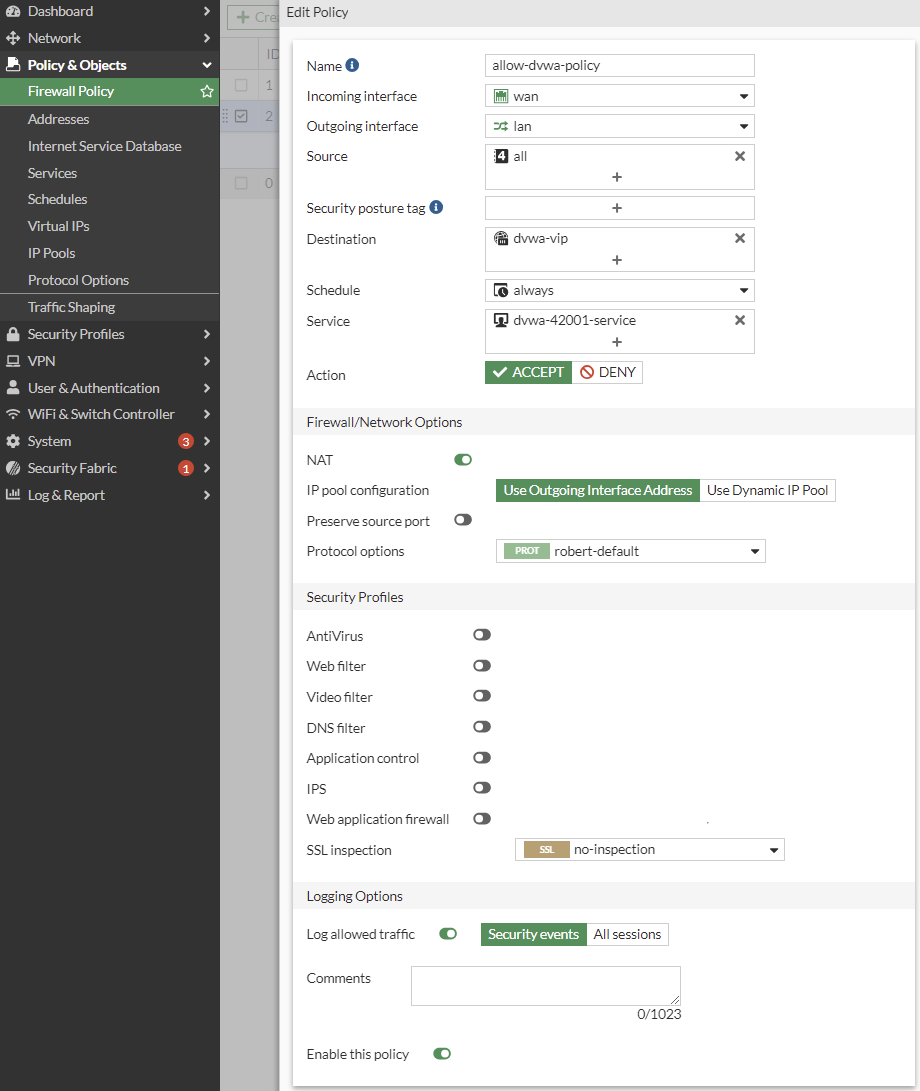Expand the Protocol options dropdown
920x1091 pixels.
click(x=630, y=551)
